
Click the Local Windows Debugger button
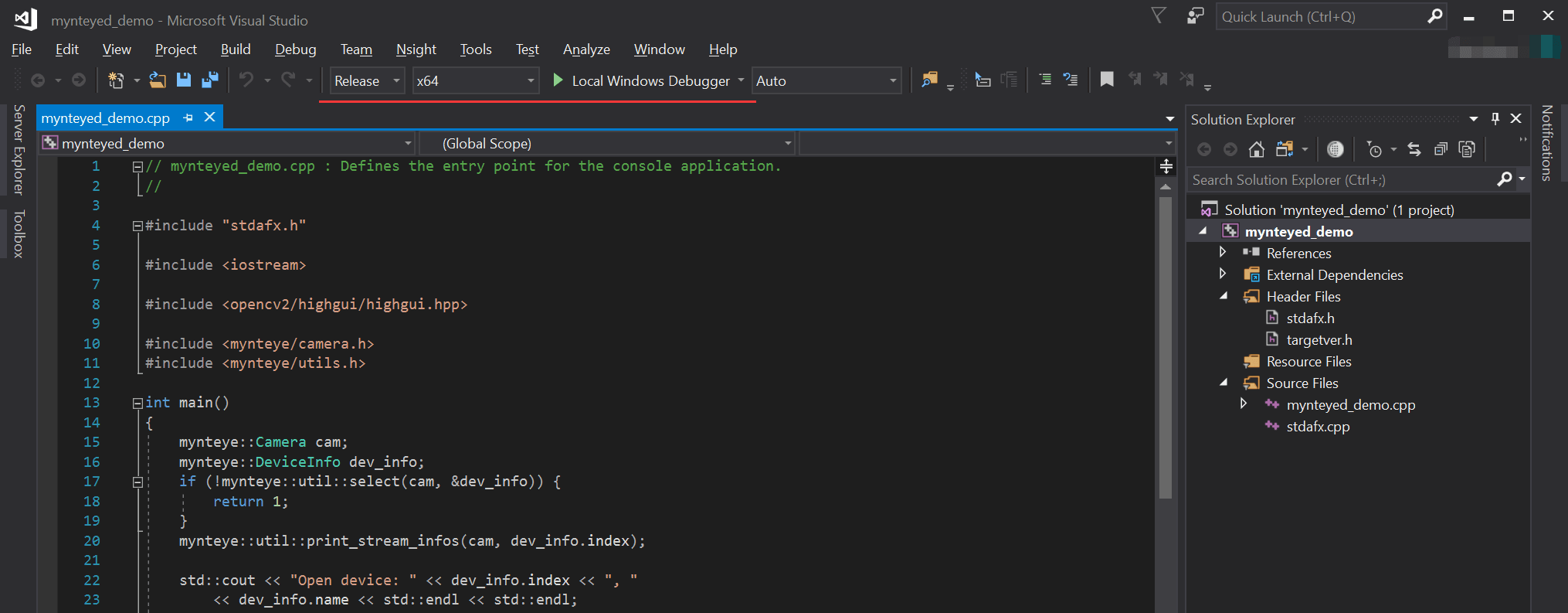(x=642, y=80)
